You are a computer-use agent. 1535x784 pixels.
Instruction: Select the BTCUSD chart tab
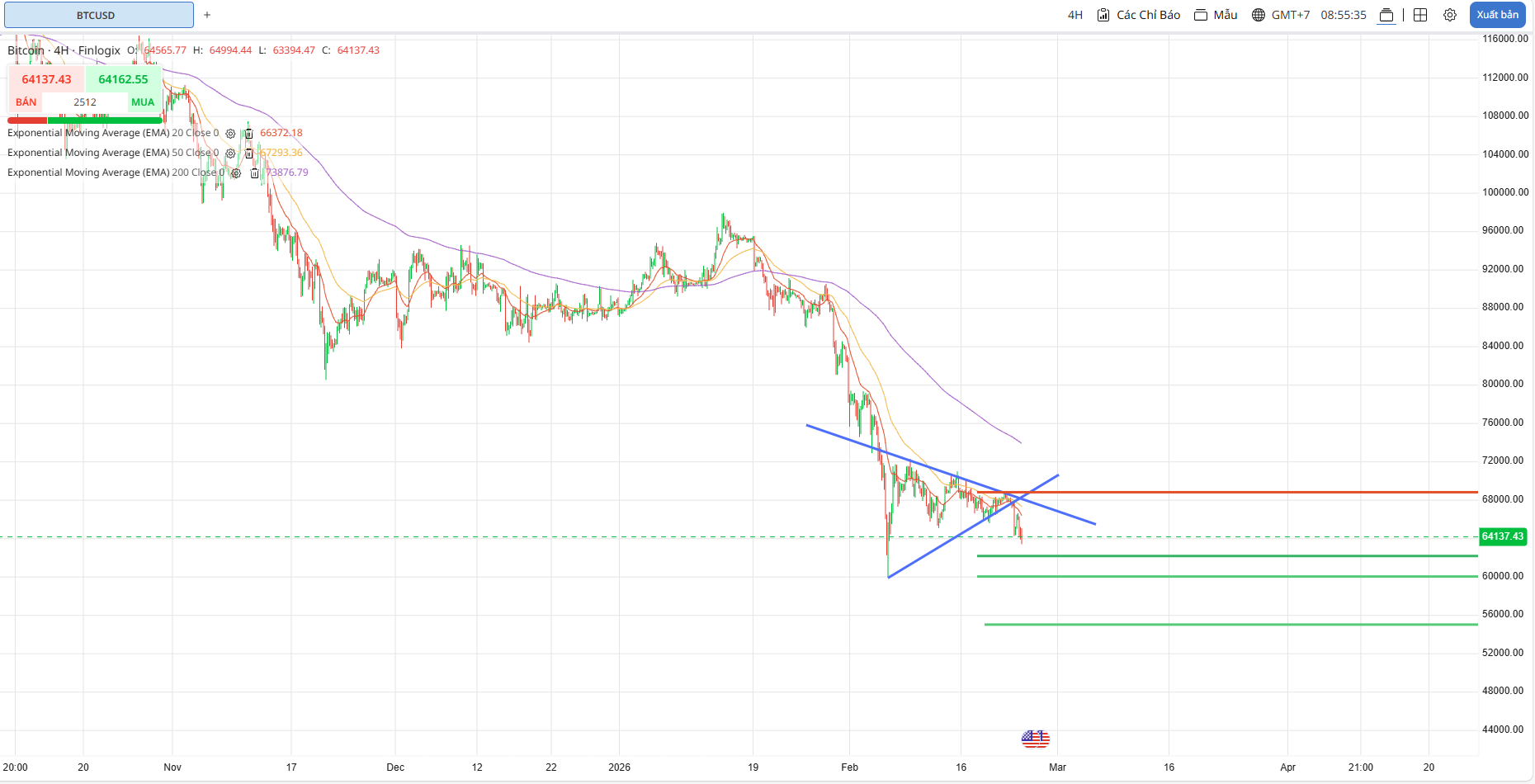(x=97, y=15)
